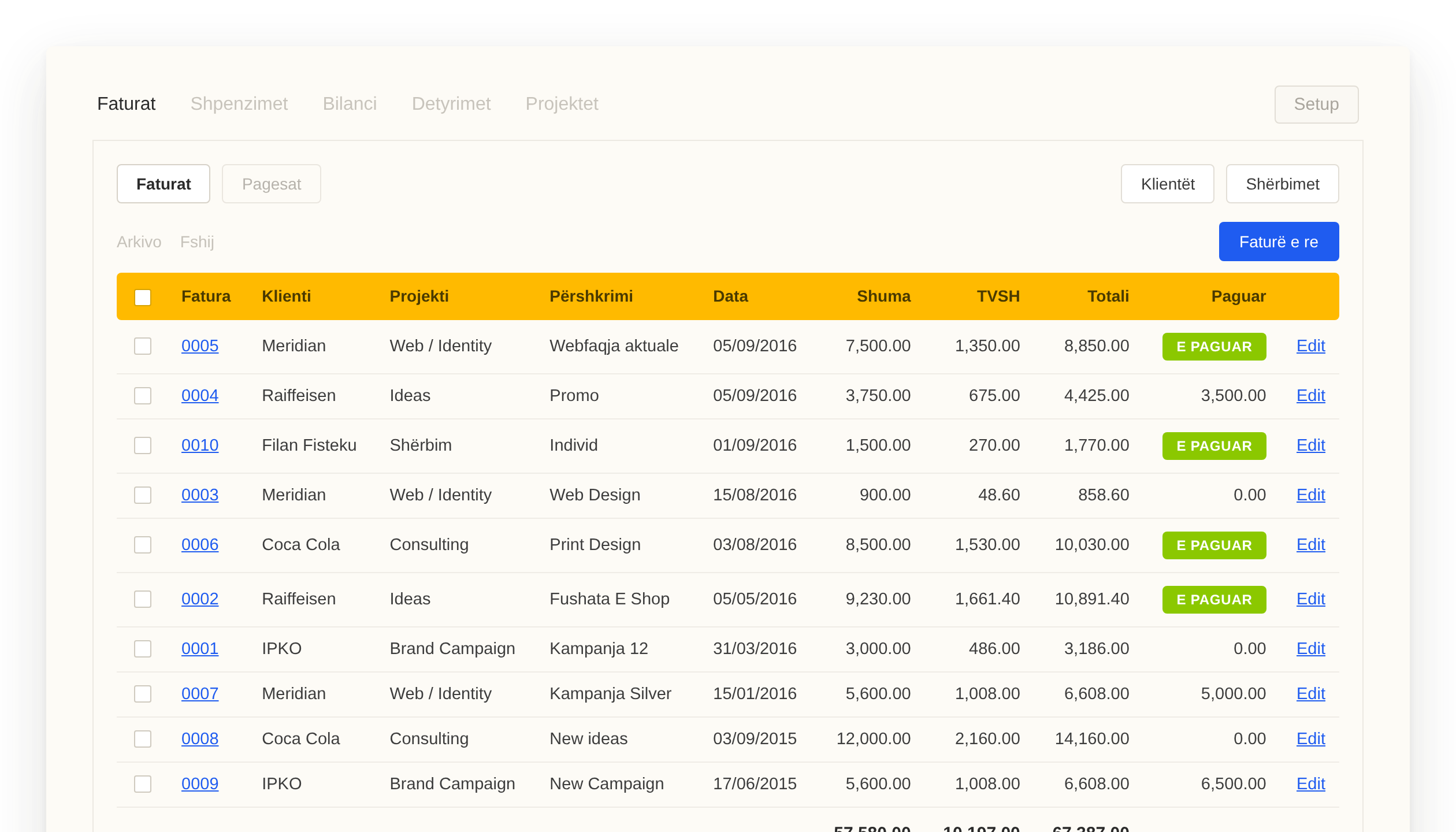This screenshot has height=832, width=1456.
Task: Edit the Kampanja Silver invoice row
Action: point(1311,693)
